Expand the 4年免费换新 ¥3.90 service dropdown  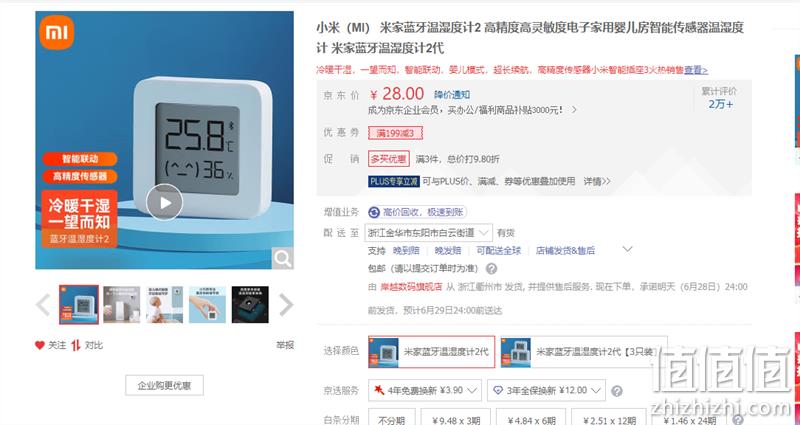pos(425,390)
